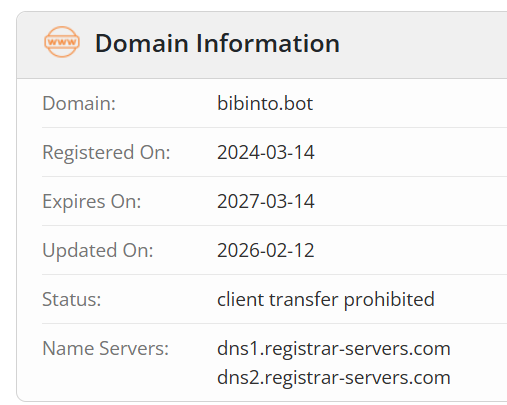Image resolution: width=507 pixels, height=405 pixels.
Task: Click the Updated On: label
Action: [98, 251]
